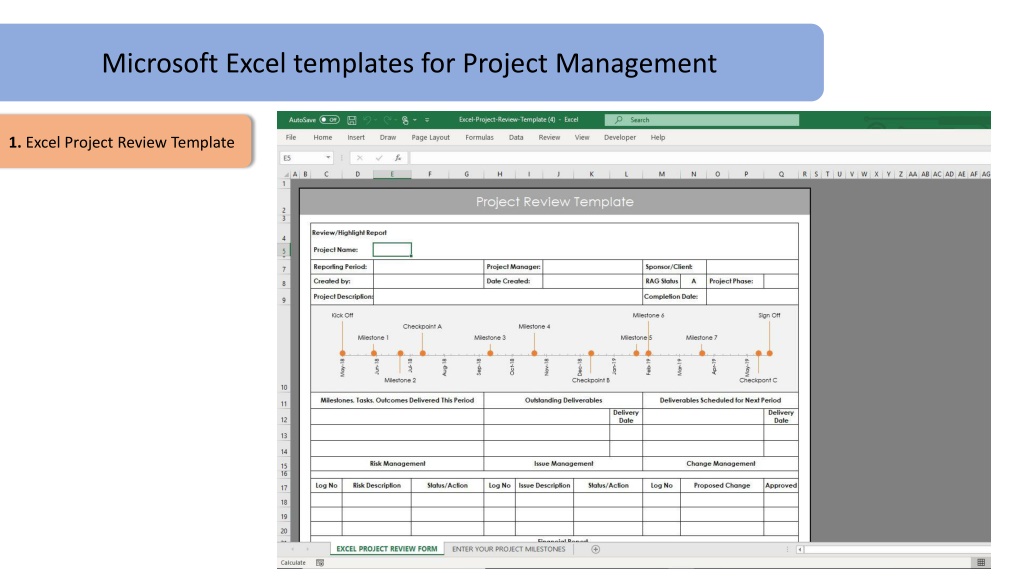Open the Page Layout ribbon tab
1024x576 pixels.
(x=430, y=138)
